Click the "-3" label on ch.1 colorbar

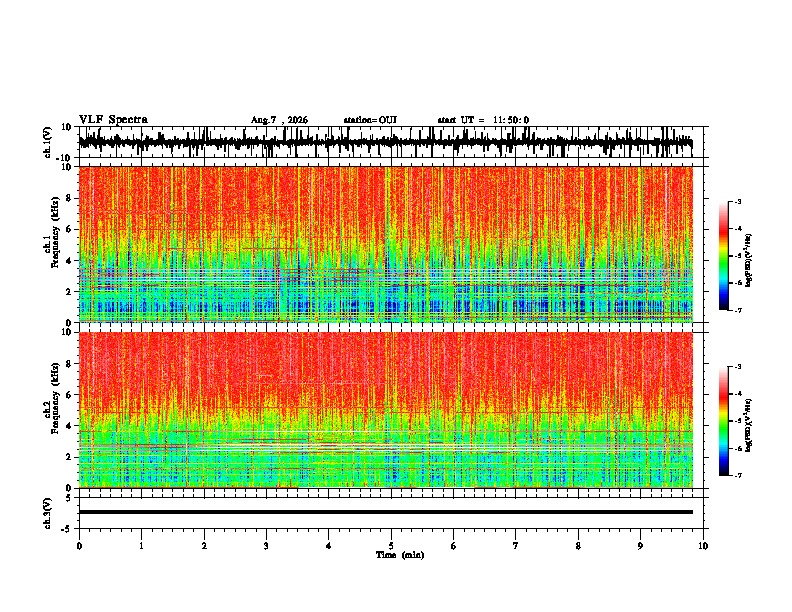point(737,201)
